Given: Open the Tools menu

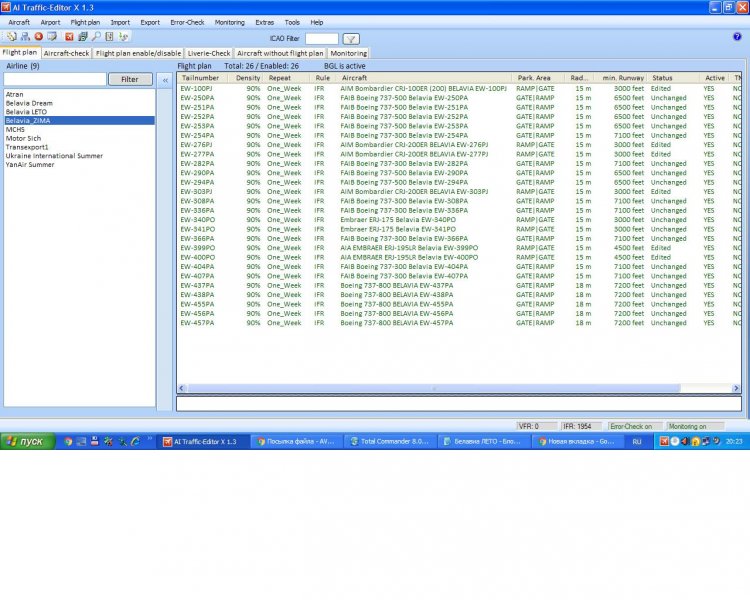Looking at the screenshot, I should (292, 22).
